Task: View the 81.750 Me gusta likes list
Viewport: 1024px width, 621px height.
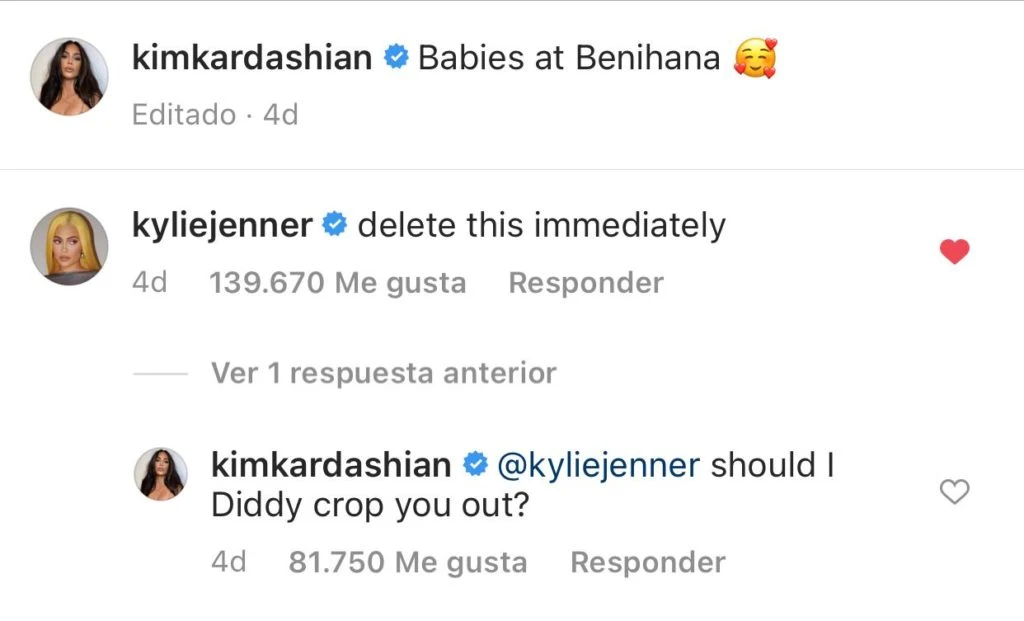Action: (x=407, y=562)
